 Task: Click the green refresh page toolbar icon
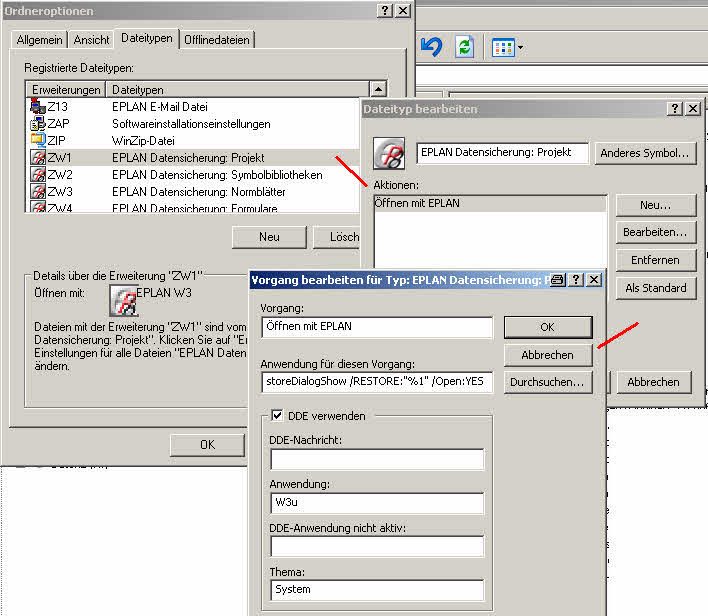[x=465, y=47]
